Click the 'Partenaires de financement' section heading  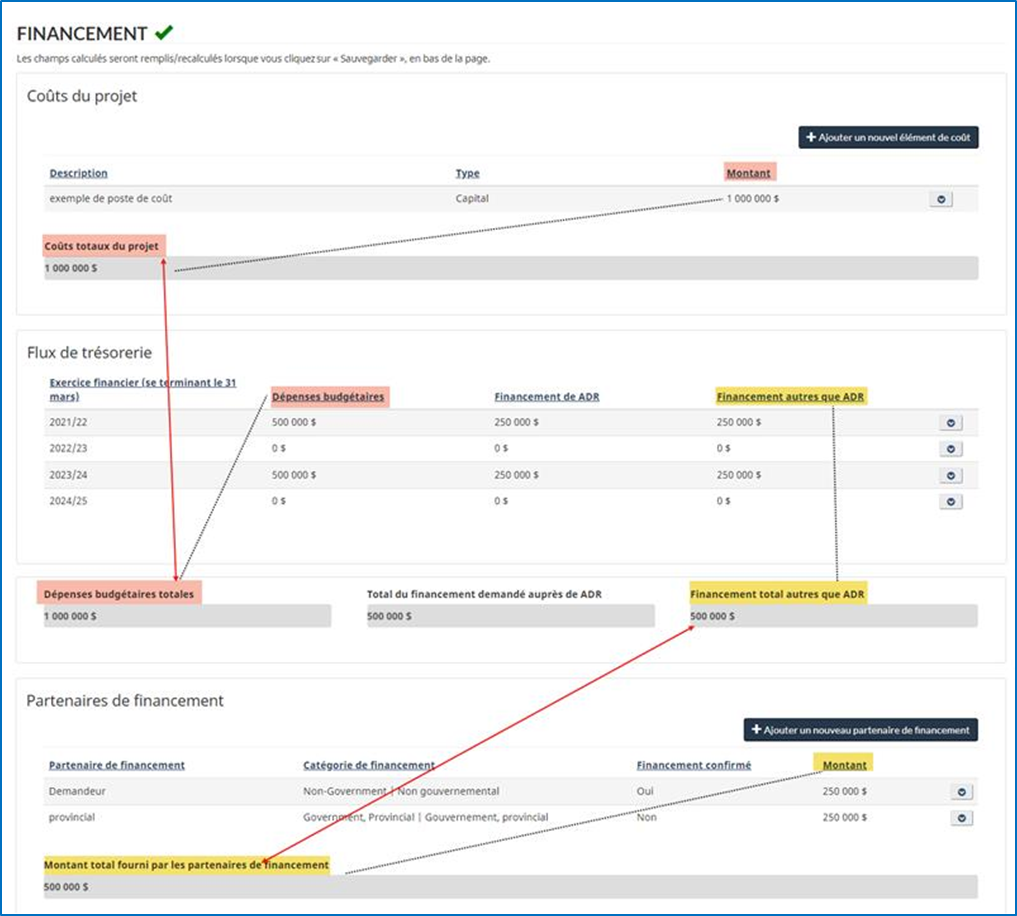point(125,701)
